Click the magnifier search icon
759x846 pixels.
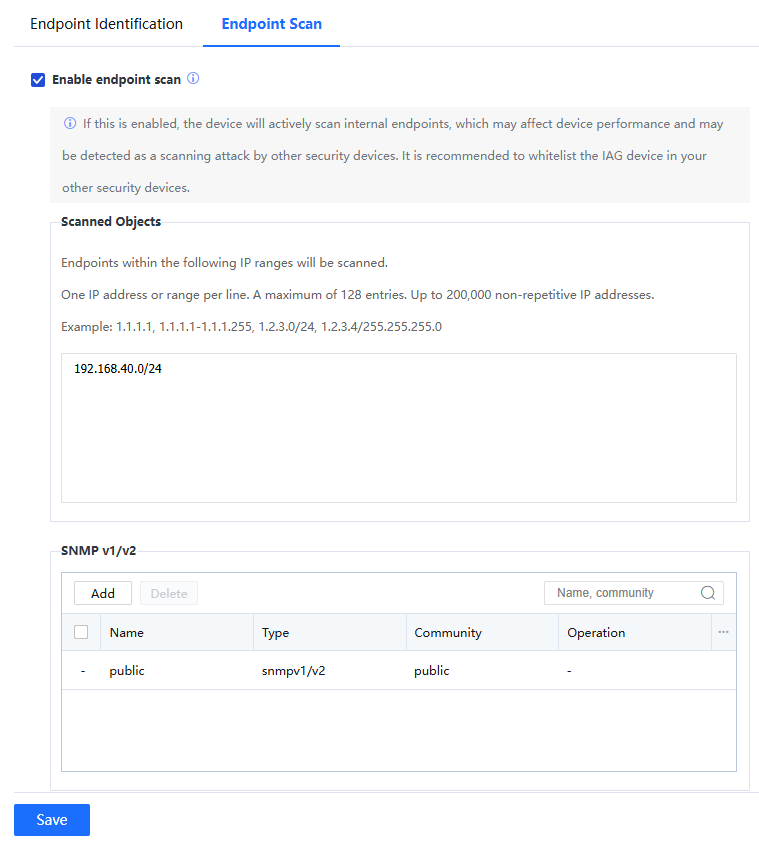pos(708,593)
